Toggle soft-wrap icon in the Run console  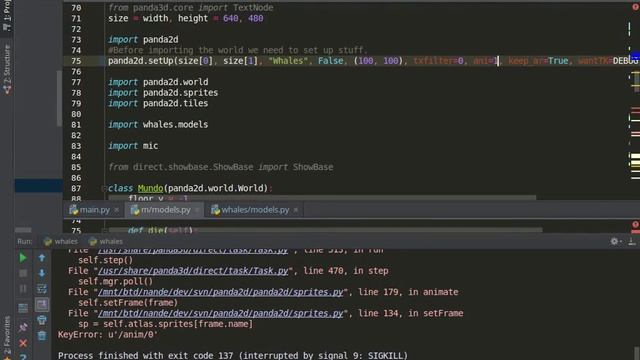point(42,289)
